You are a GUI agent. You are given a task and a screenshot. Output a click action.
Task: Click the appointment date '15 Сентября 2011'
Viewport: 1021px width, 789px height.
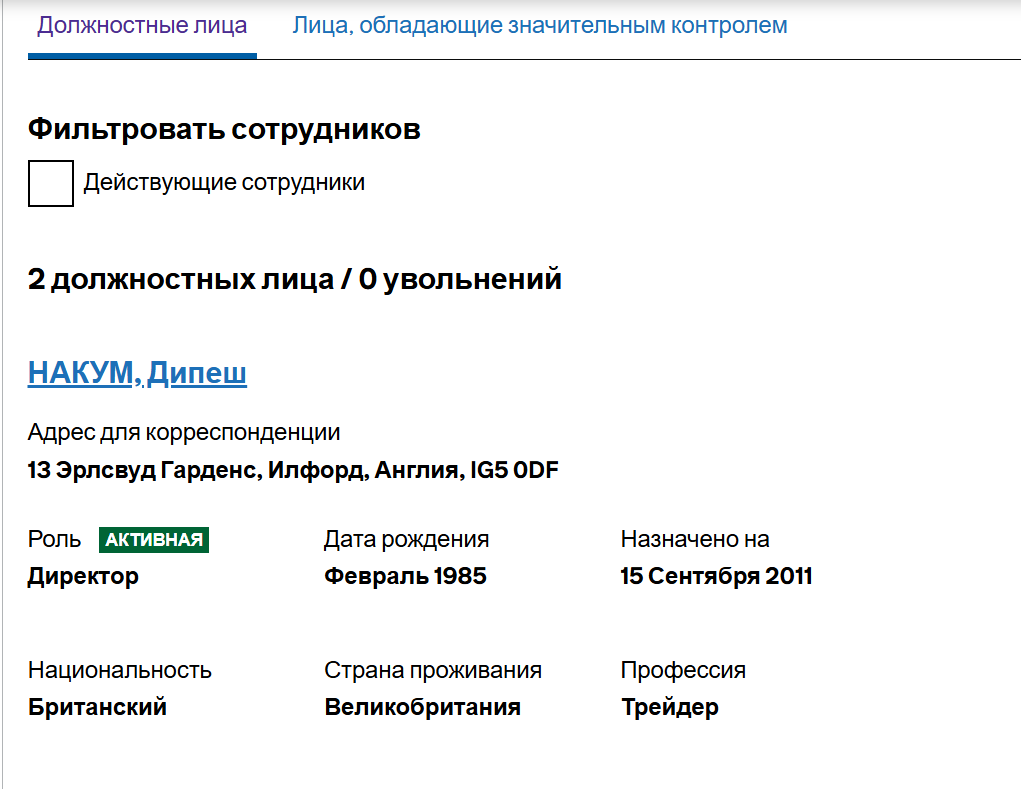(716, 576)
